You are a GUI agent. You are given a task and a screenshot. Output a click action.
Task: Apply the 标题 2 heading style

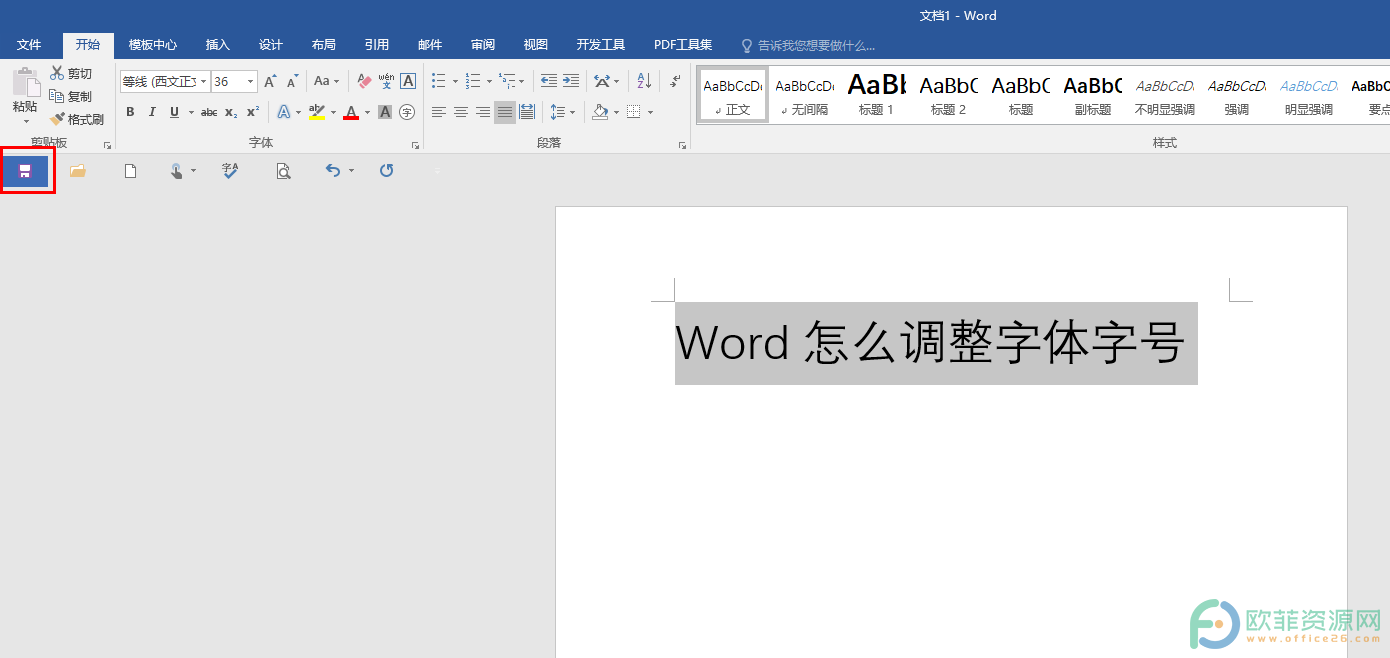tap(949, 95)
